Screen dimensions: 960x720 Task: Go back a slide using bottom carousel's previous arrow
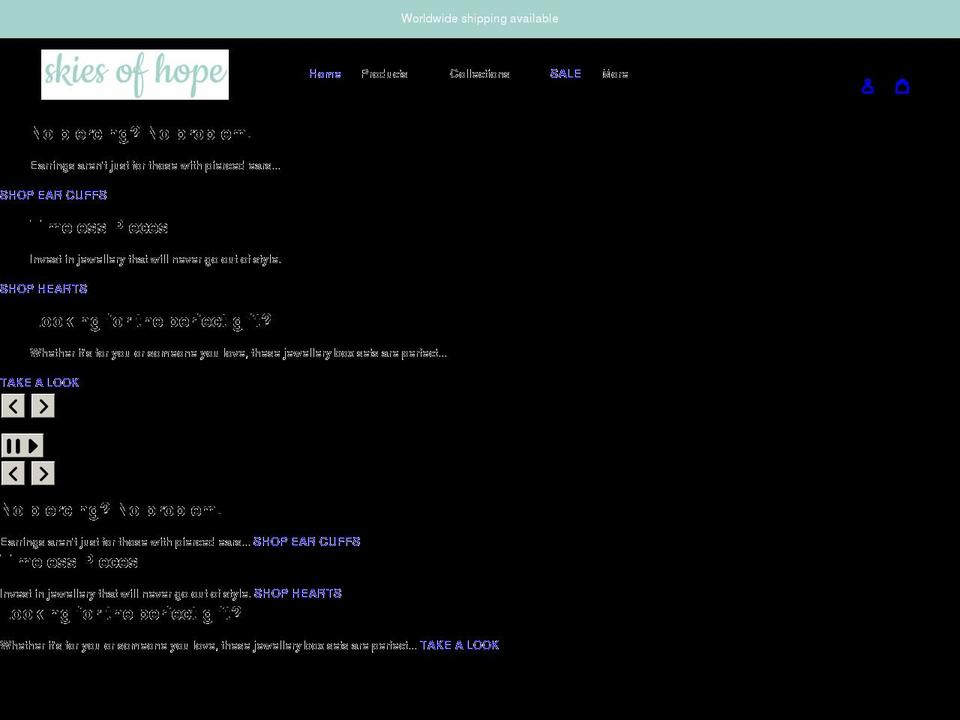(x=13, y=473)
